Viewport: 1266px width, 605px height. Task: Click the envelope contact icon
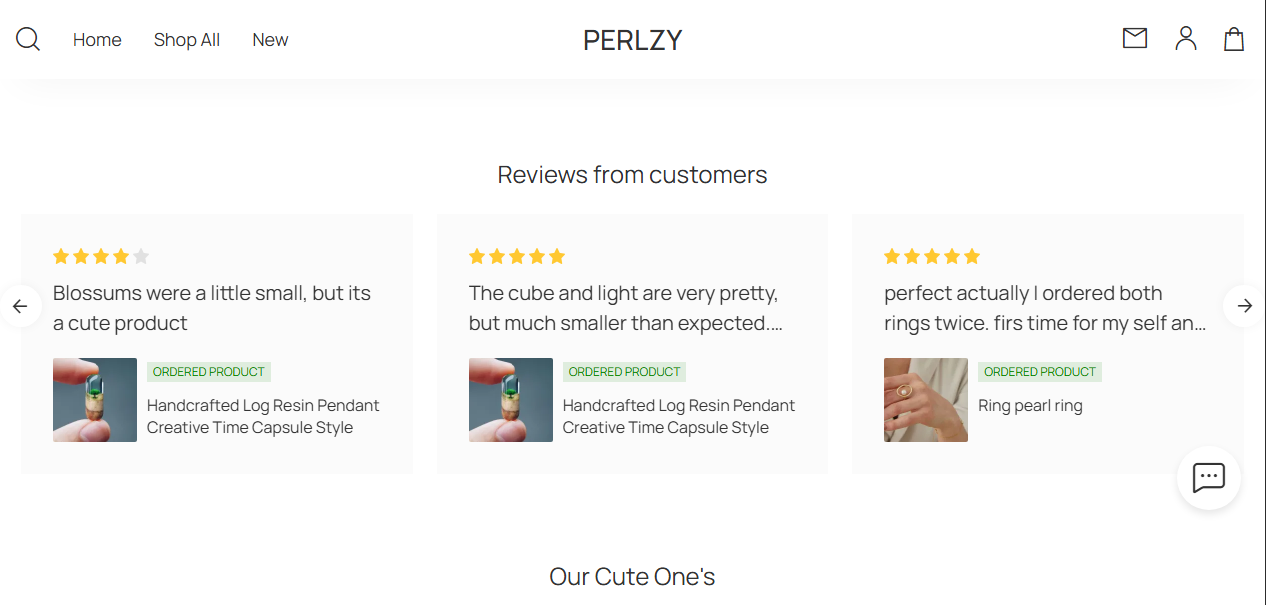1134,38
